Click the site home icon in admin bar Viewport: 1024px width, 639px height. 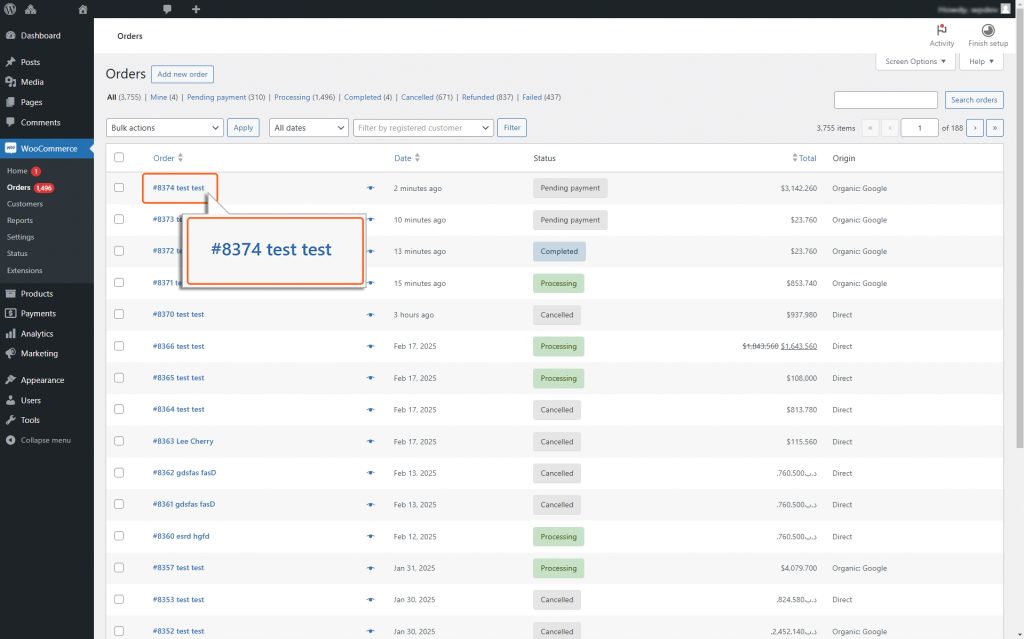[x=82, y=9]
